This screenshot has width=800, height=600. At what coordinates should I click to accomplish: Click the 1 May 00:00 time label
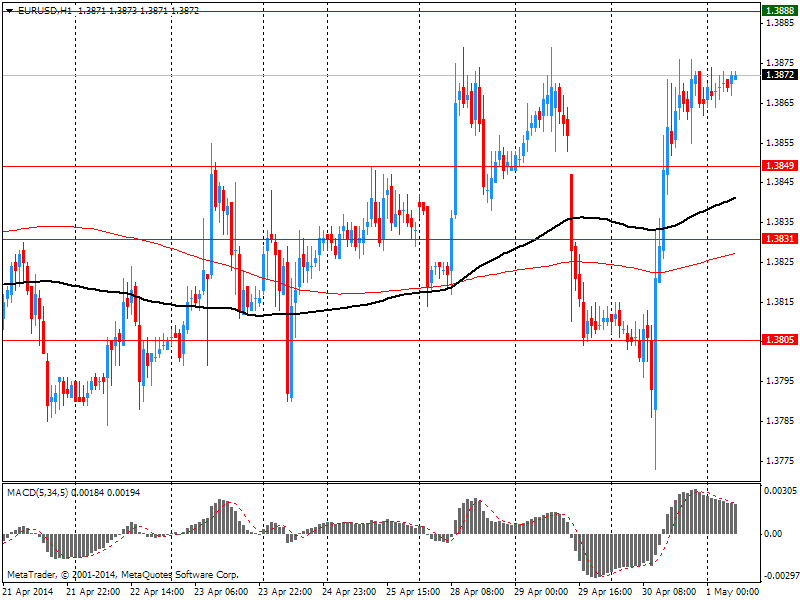732,592
